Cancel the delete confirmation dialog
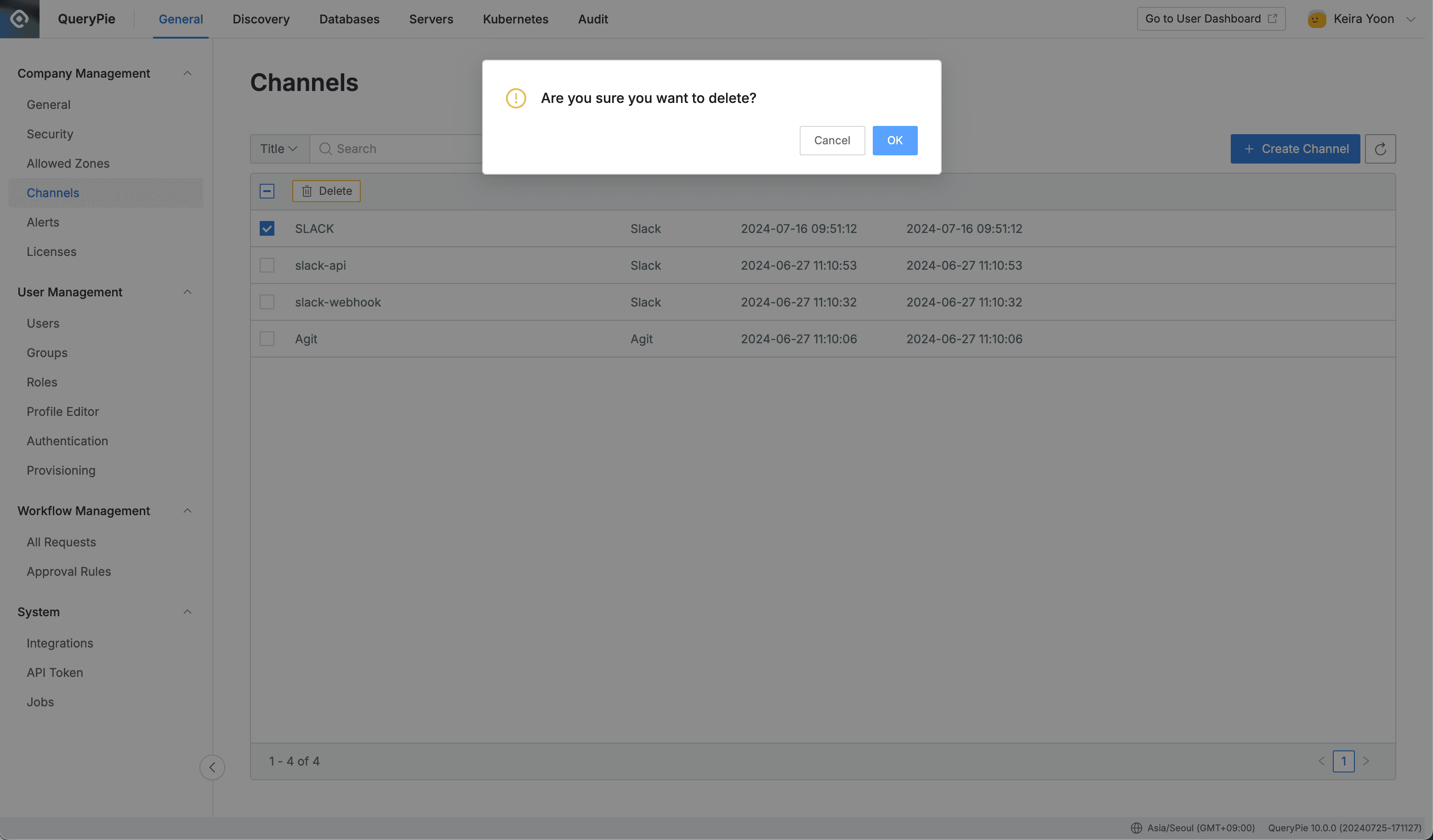The image size is (1433, 840). (x=832, y=140)
